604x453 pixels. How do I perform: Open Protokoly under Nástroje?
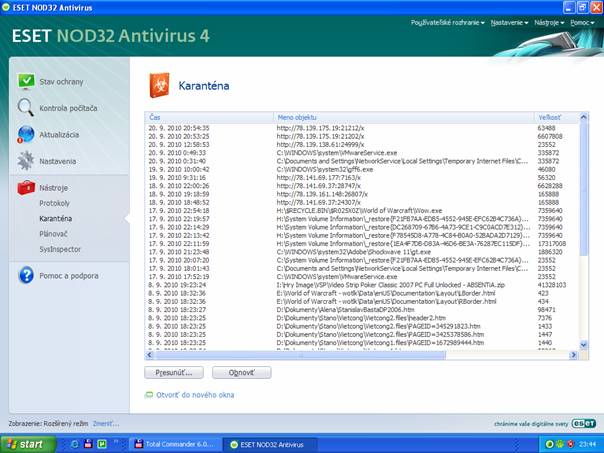[54, 203]
